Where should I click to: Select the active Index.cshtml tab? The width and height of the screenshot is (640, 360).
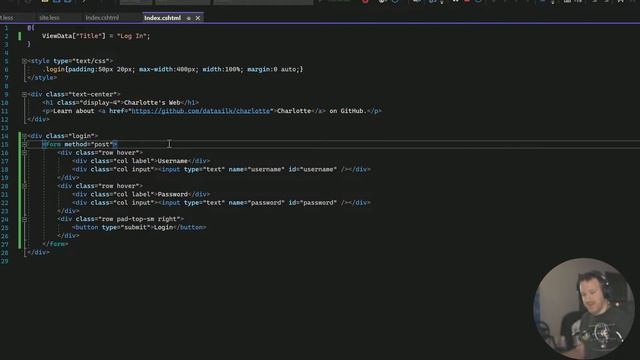pyautogui.click(x=162, y=18)
